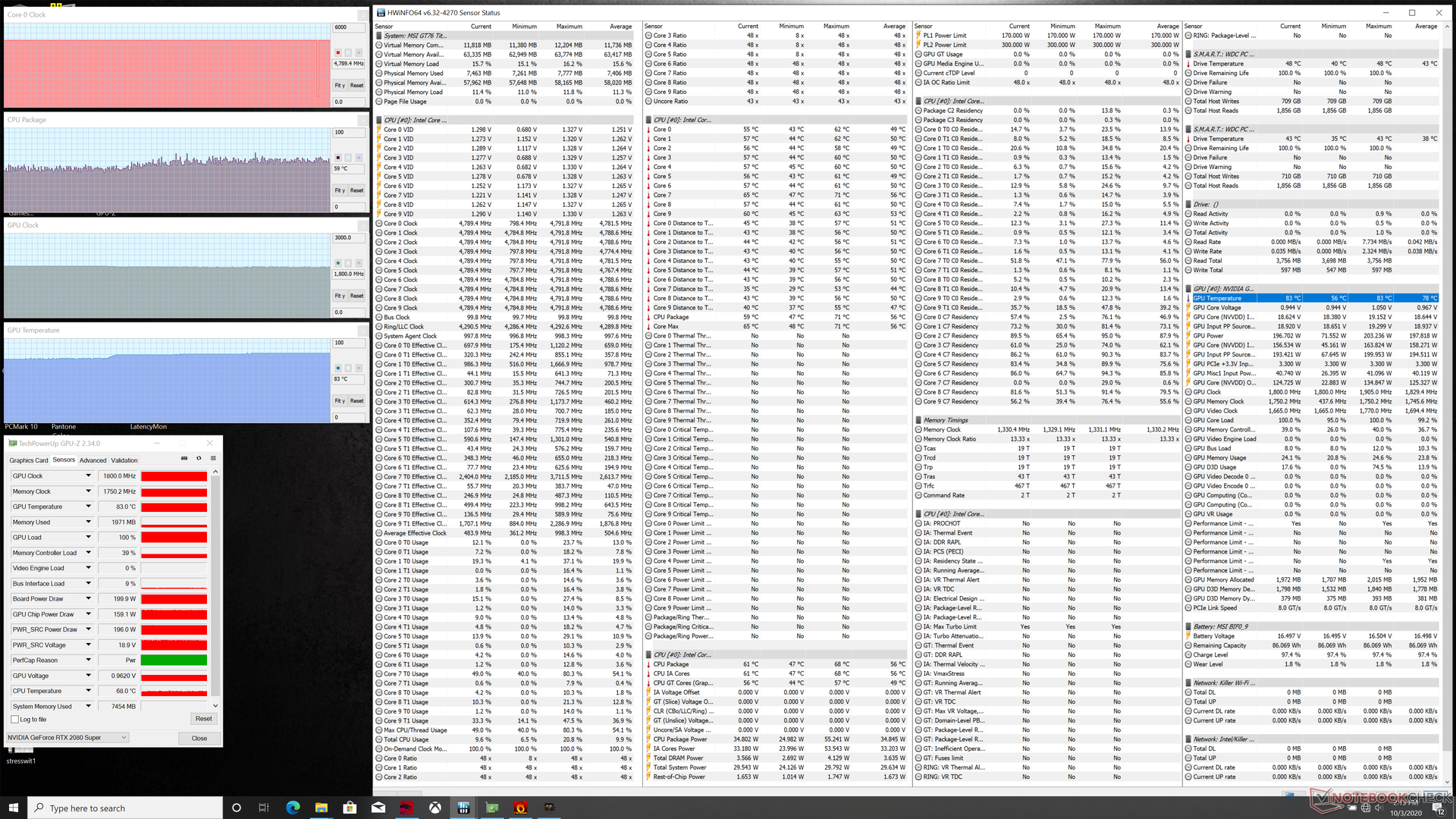Open the Mail app from the taskbar
1456x819 pixels.
point(378,808)
